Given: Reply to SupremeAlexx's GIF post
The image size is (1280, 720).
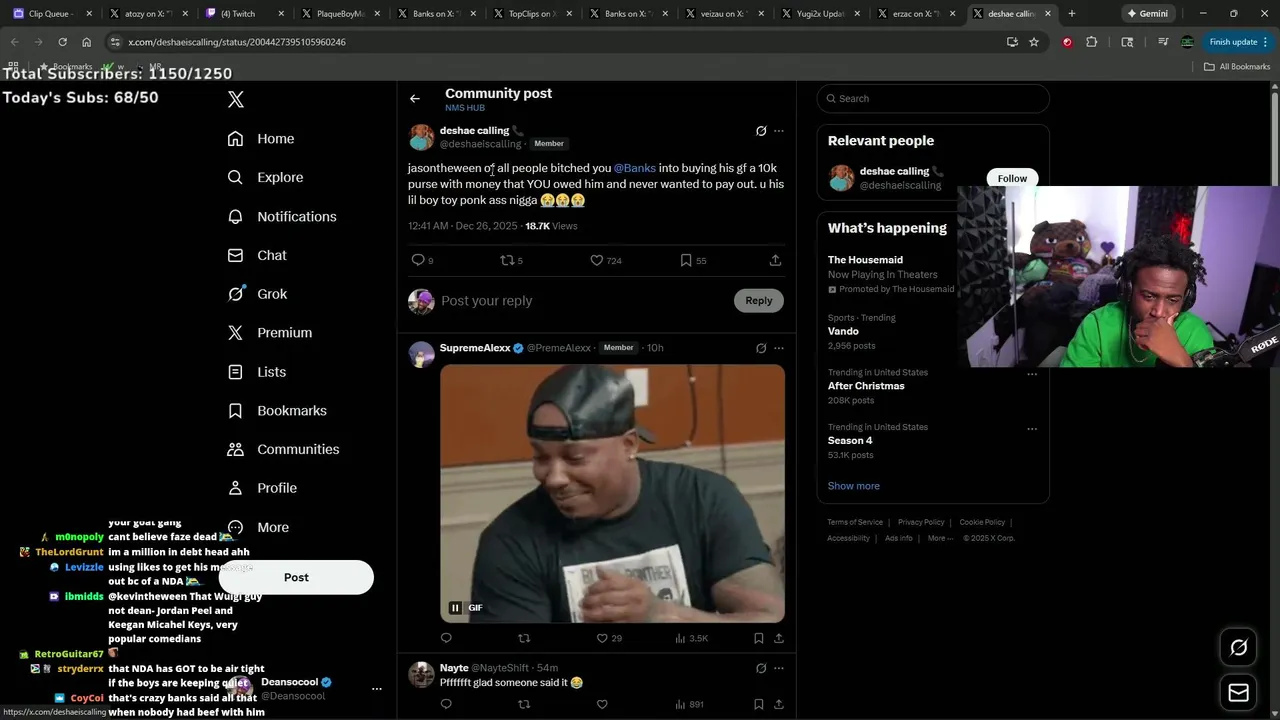Looking at the screenshot, I should coord(446,638).
